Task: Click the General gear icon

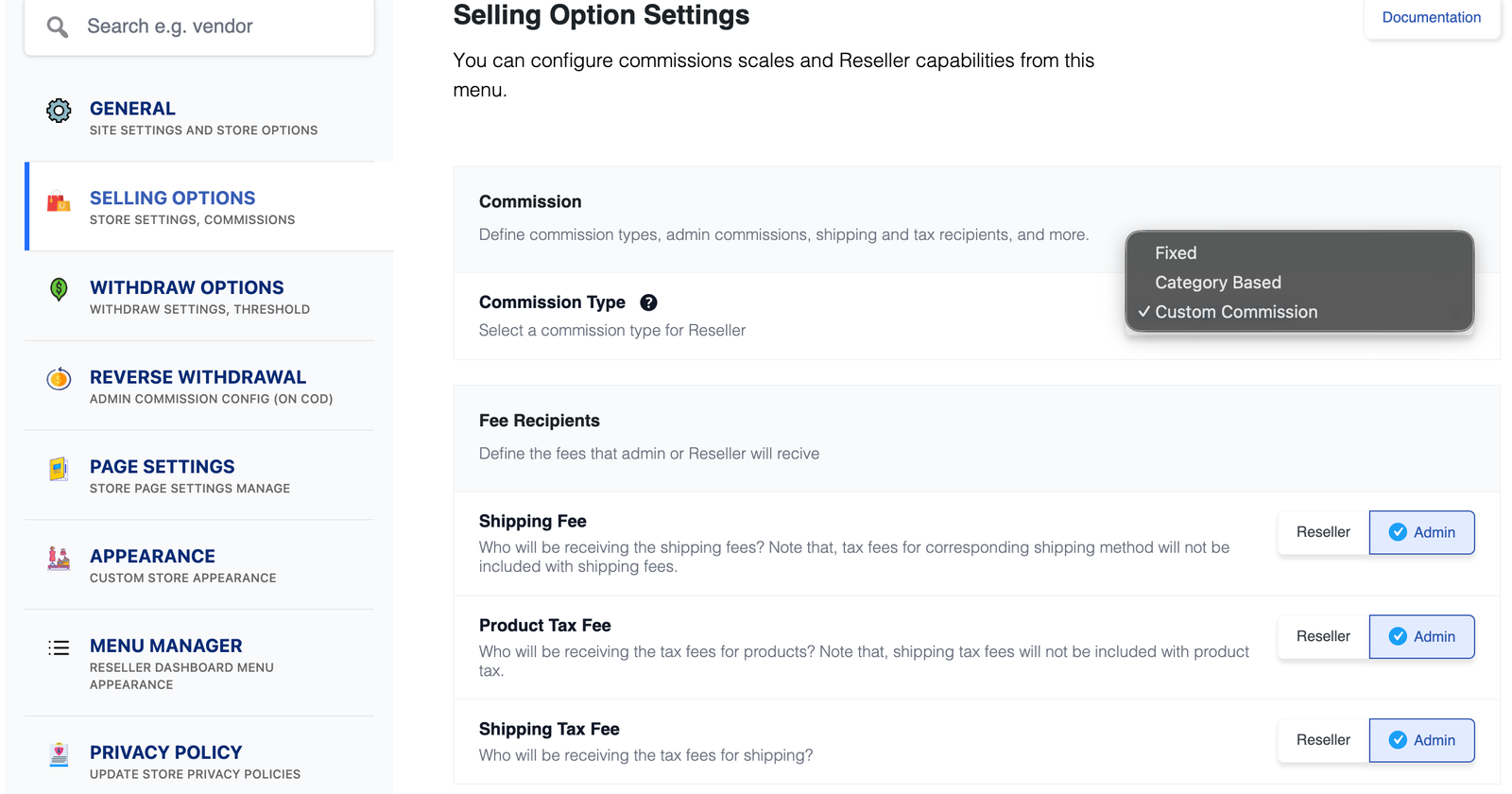Action: point(59,111)
